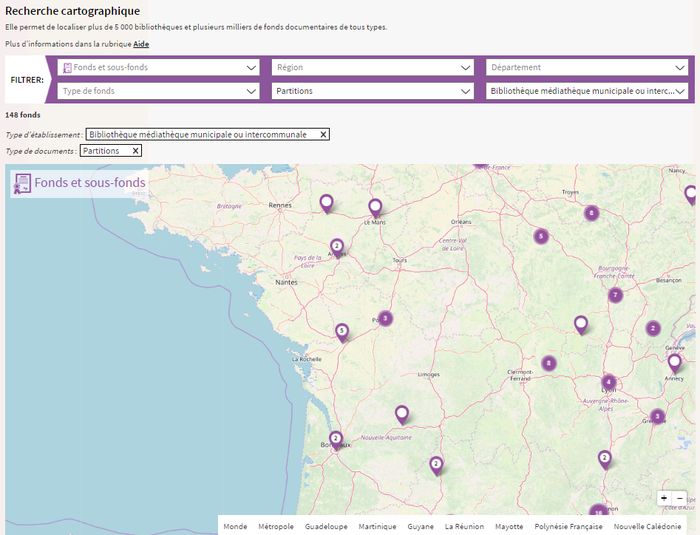Zoom in on the map
Image resolution: width=700 pixels, height=535 pixels.
[664, 498]
